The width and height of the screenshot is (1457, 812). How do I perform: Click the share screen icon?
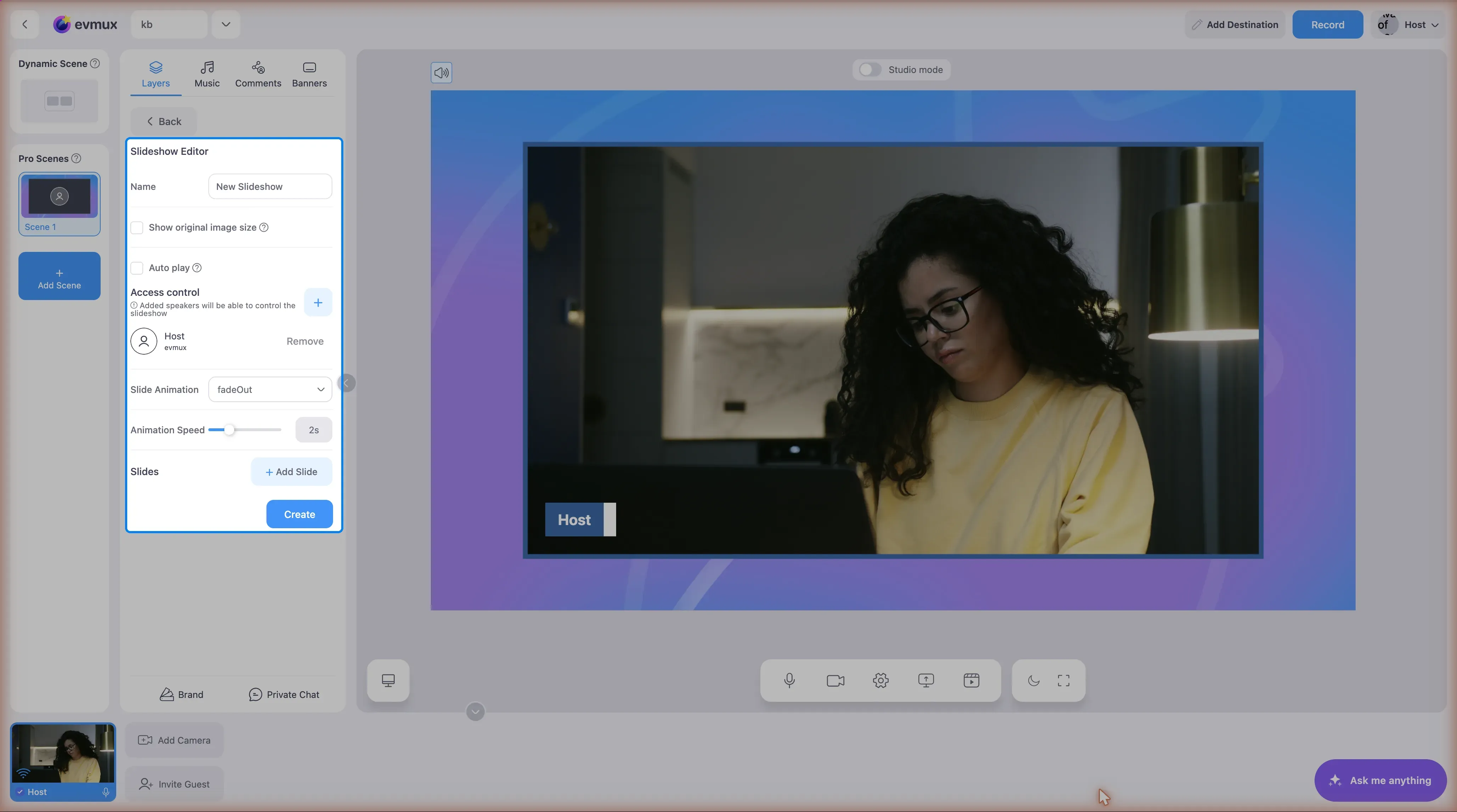pyautogui.click(x=926, y=680)
